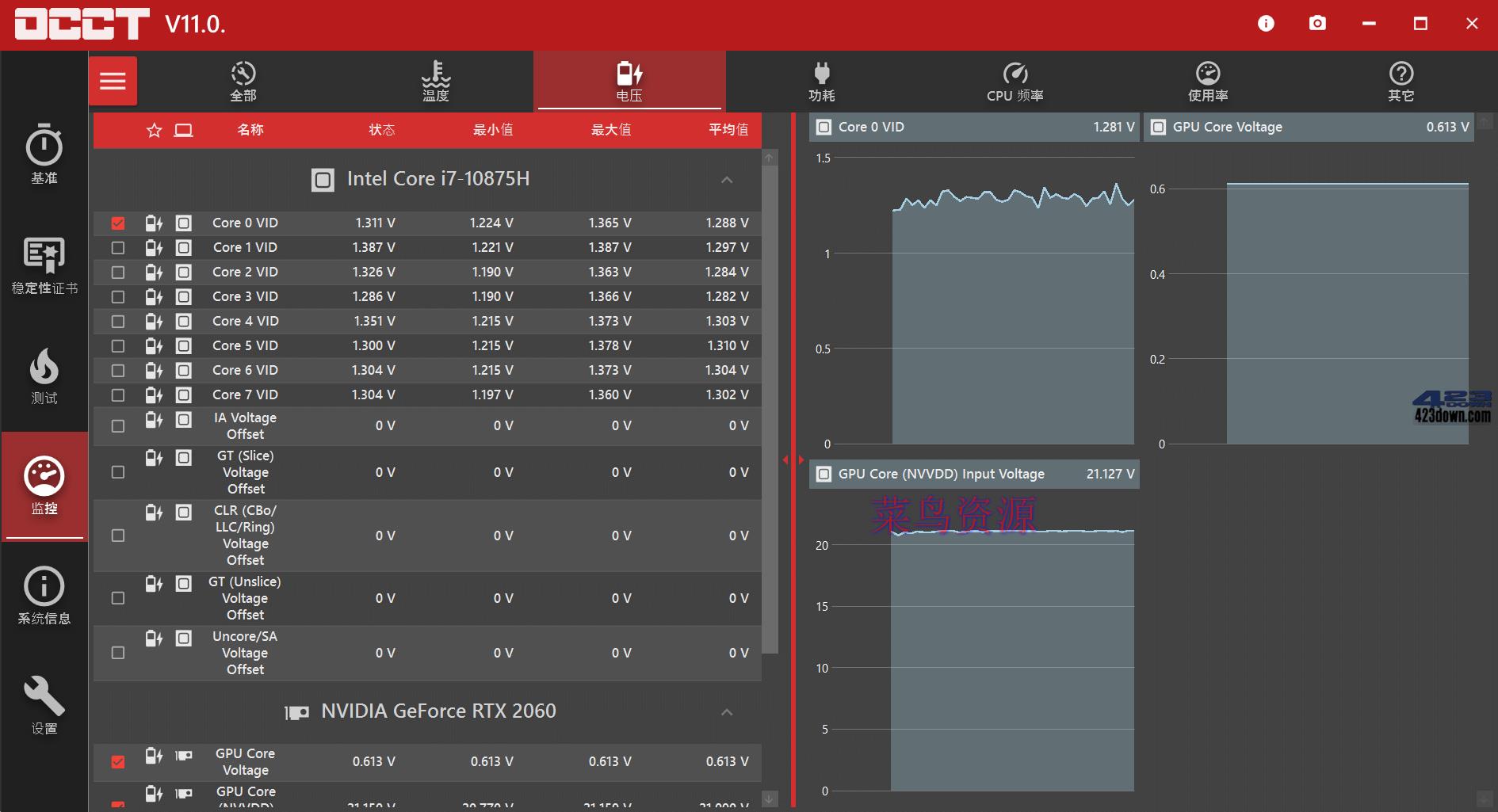Collapse the NVIDIA GeForce RTX 2060 group
This screenshot has width=1498, height=812.
point(727,712)
